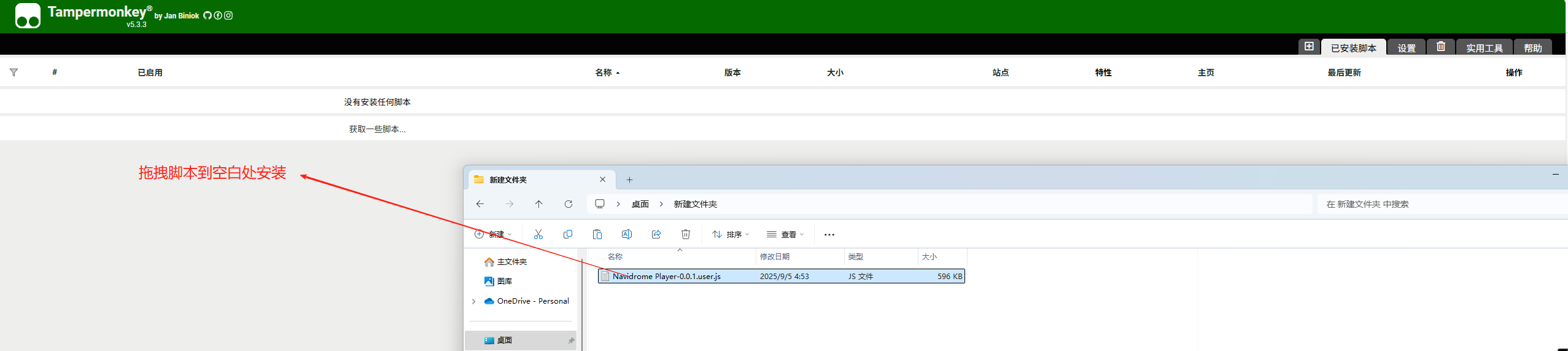Click the 站点 column header
Image resolution: width=1568 pixels, height=351 pixels.
pyautogui.click(x=1001, y=73)
